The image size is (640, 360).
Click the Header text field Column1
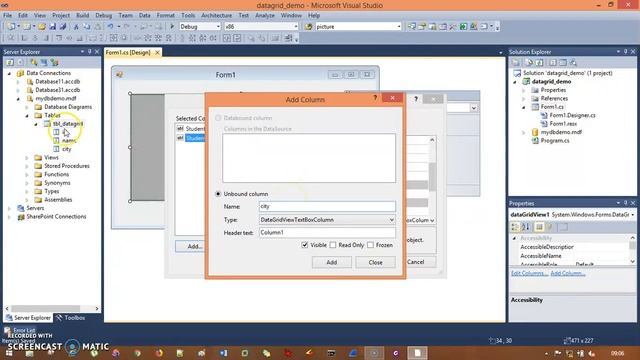click(327, 233)
